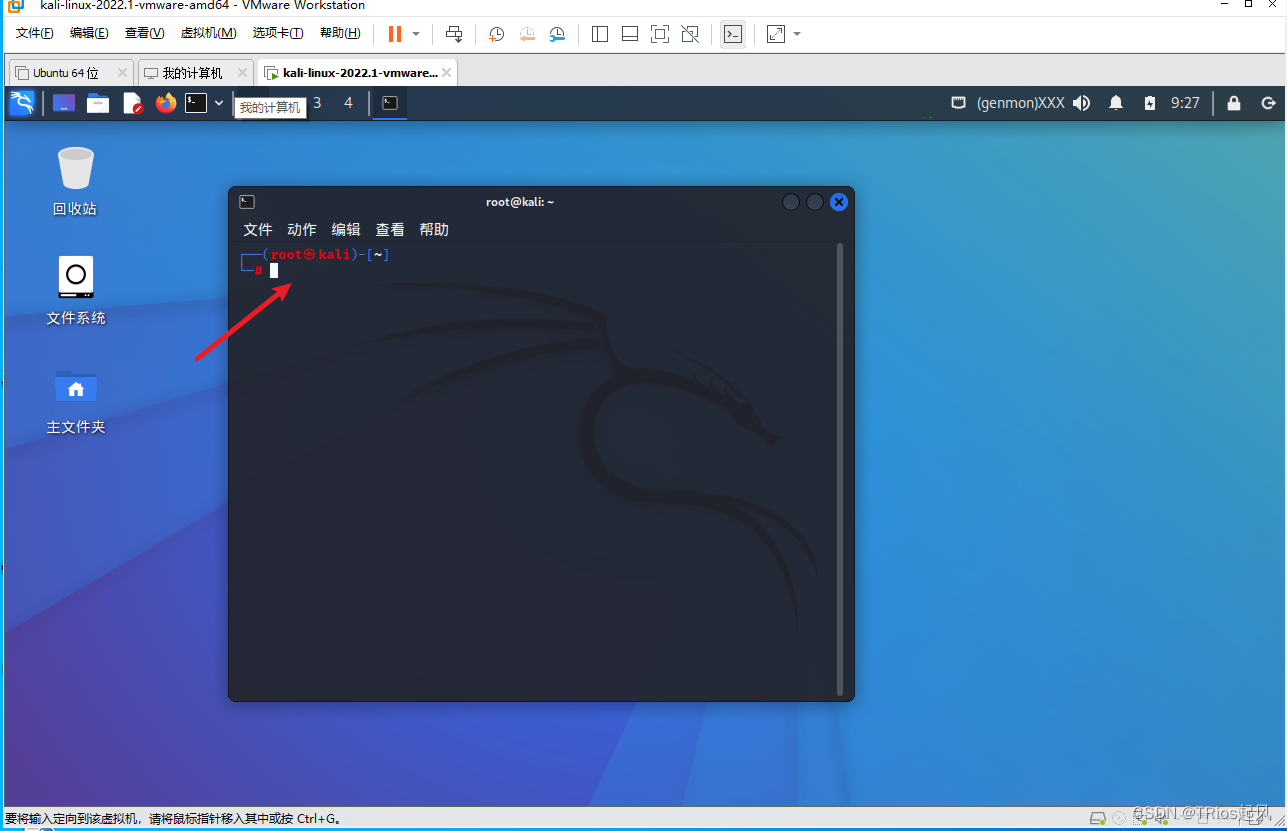Open the Kali applications menu dragon icon

[x=22, y=103]
